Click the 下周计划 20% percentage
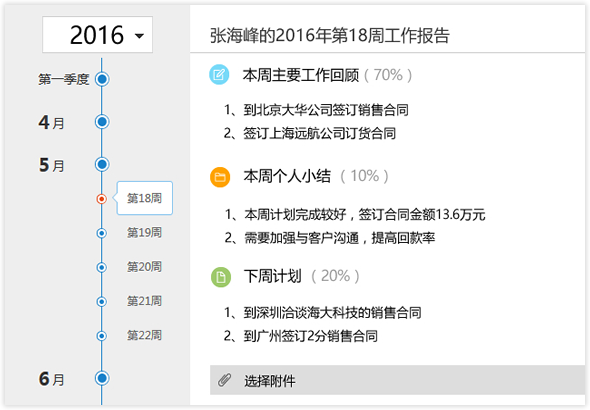The height and width of the screenshot is (410, 590). point(335,276)
